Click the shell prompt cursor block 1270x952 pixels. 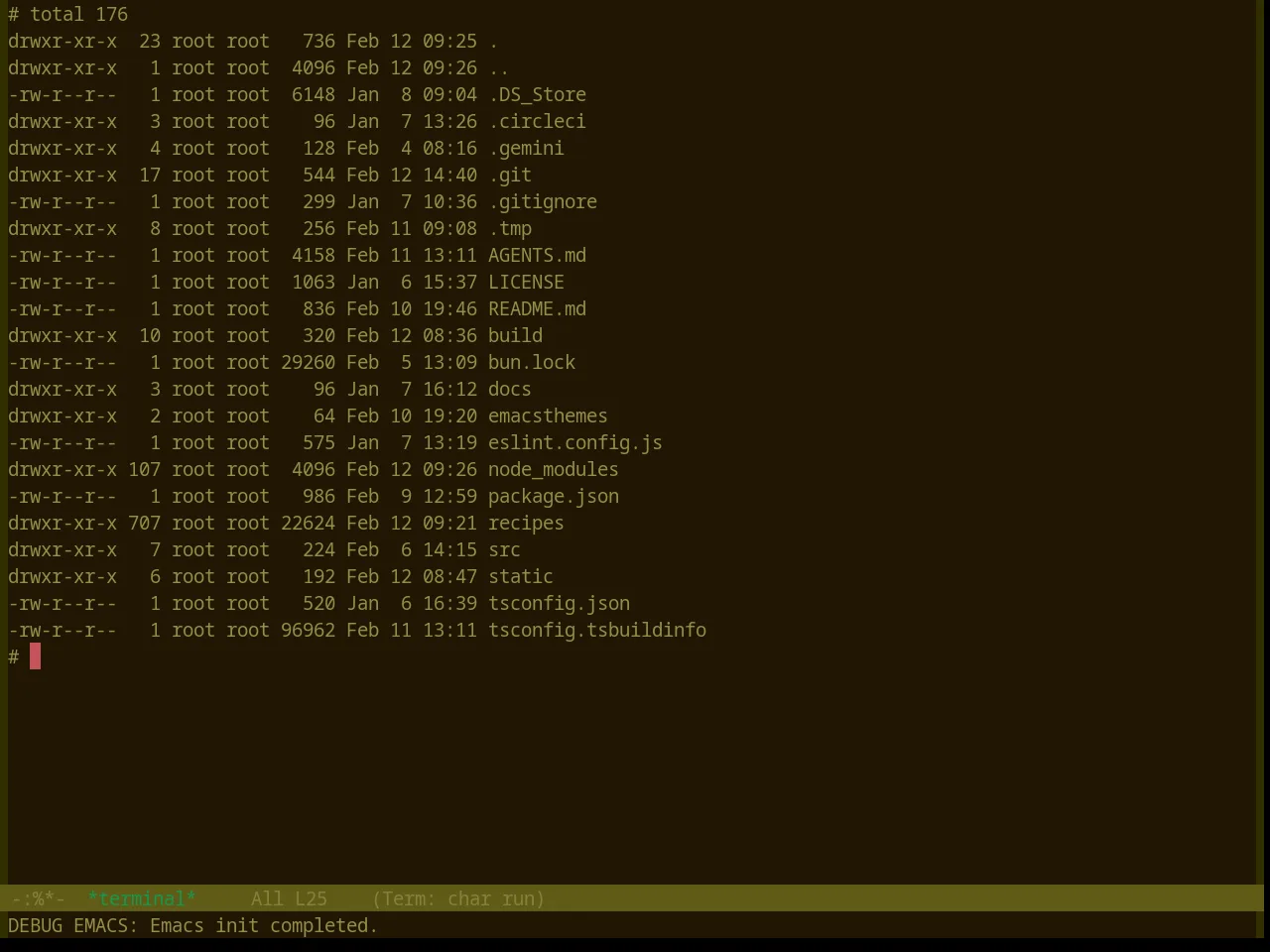[35, 656]
